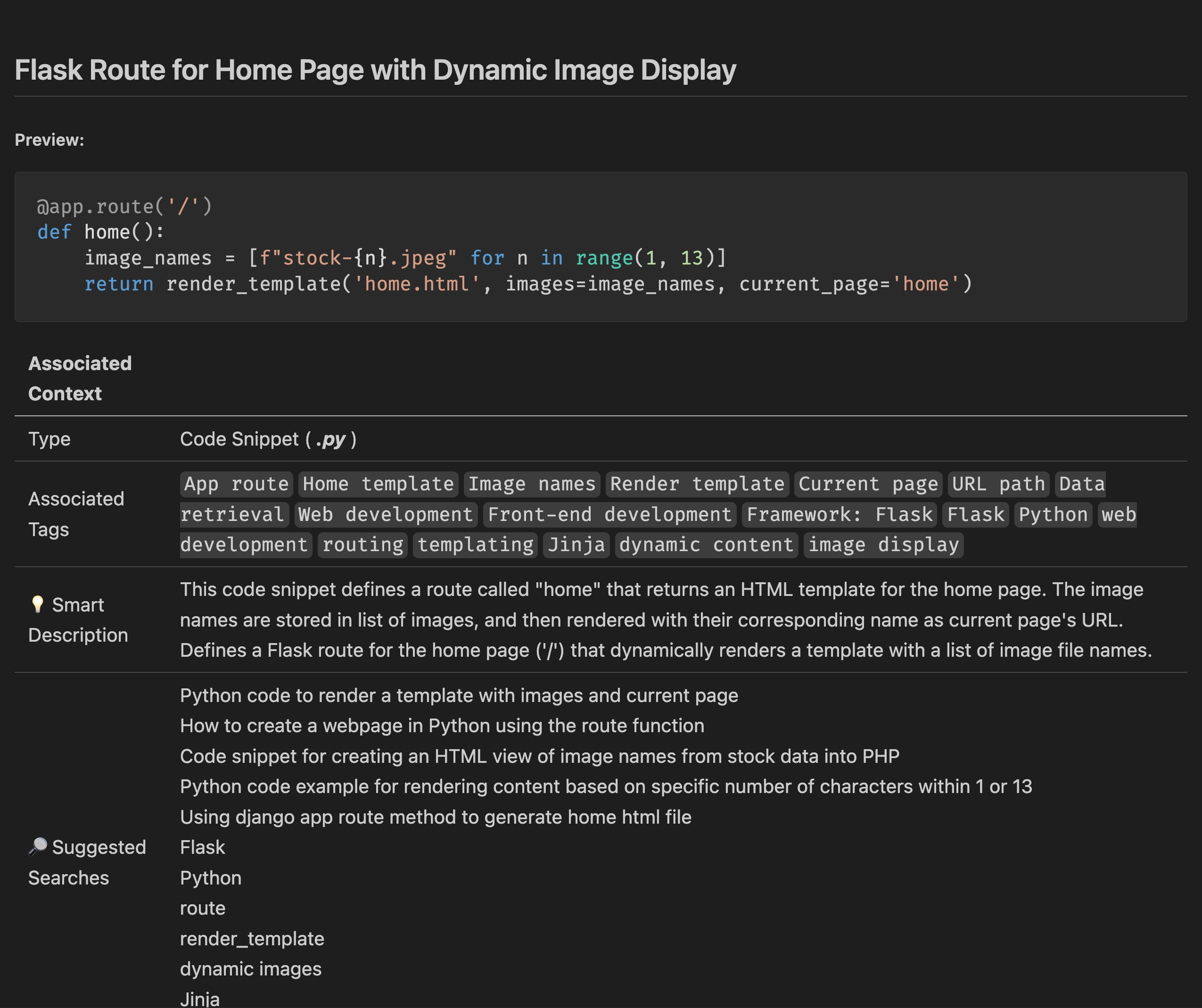
Task: Click the 'URL path' tag chip
Action: pos(997,484)
